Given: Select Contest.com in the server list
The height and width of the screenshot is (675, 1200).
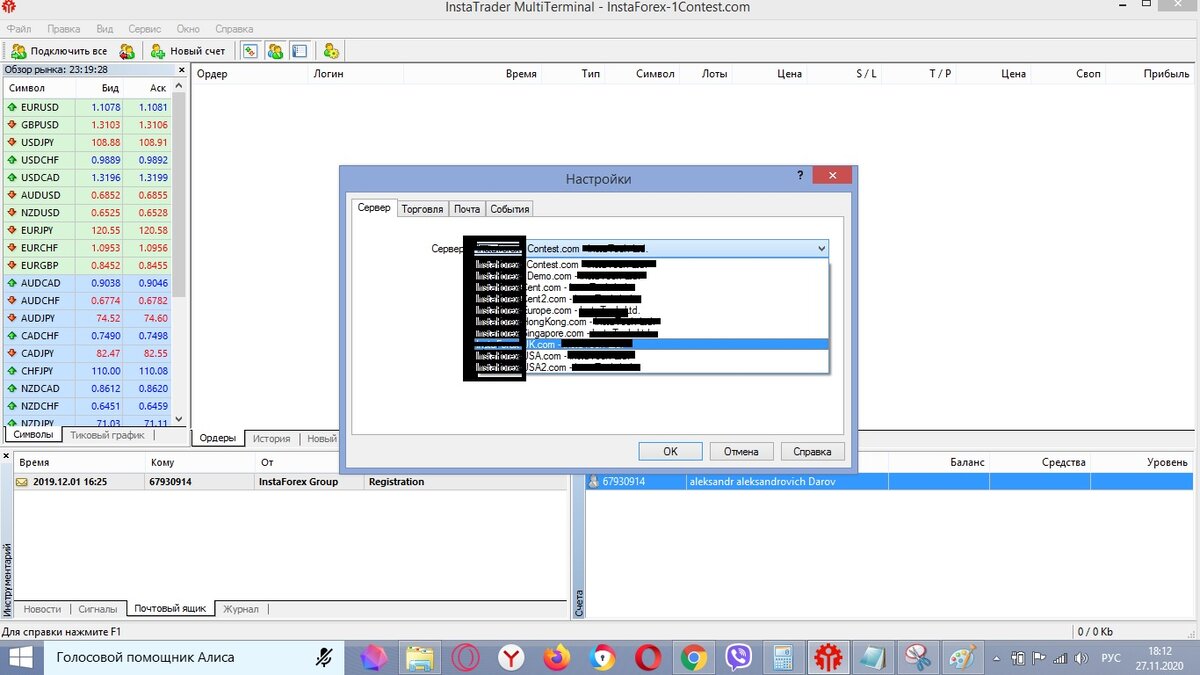Looking at the screenshot, I should (647, 265).
